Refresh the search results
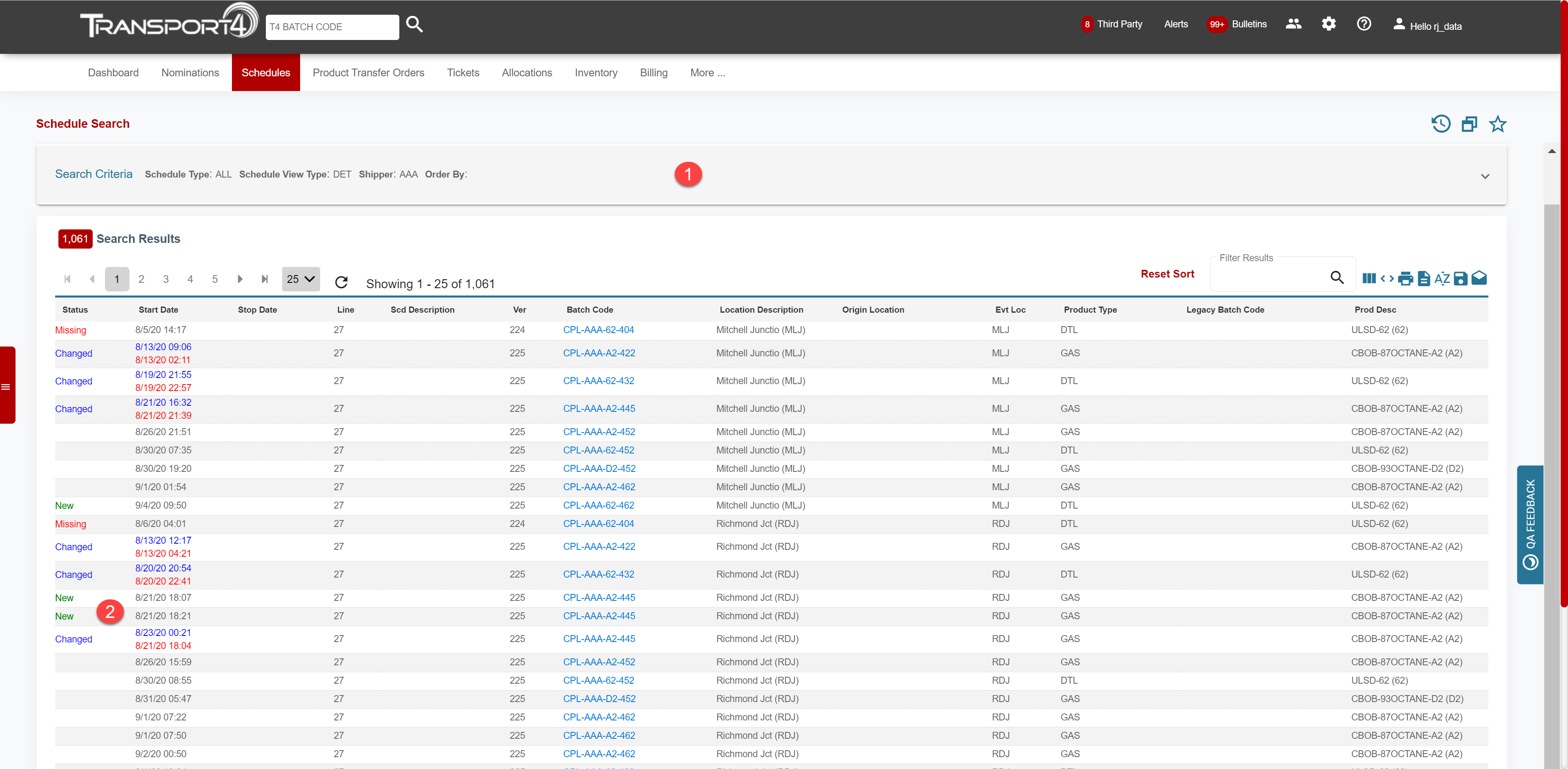Viewport: 1568px width, 769px height. click(341, 282)
